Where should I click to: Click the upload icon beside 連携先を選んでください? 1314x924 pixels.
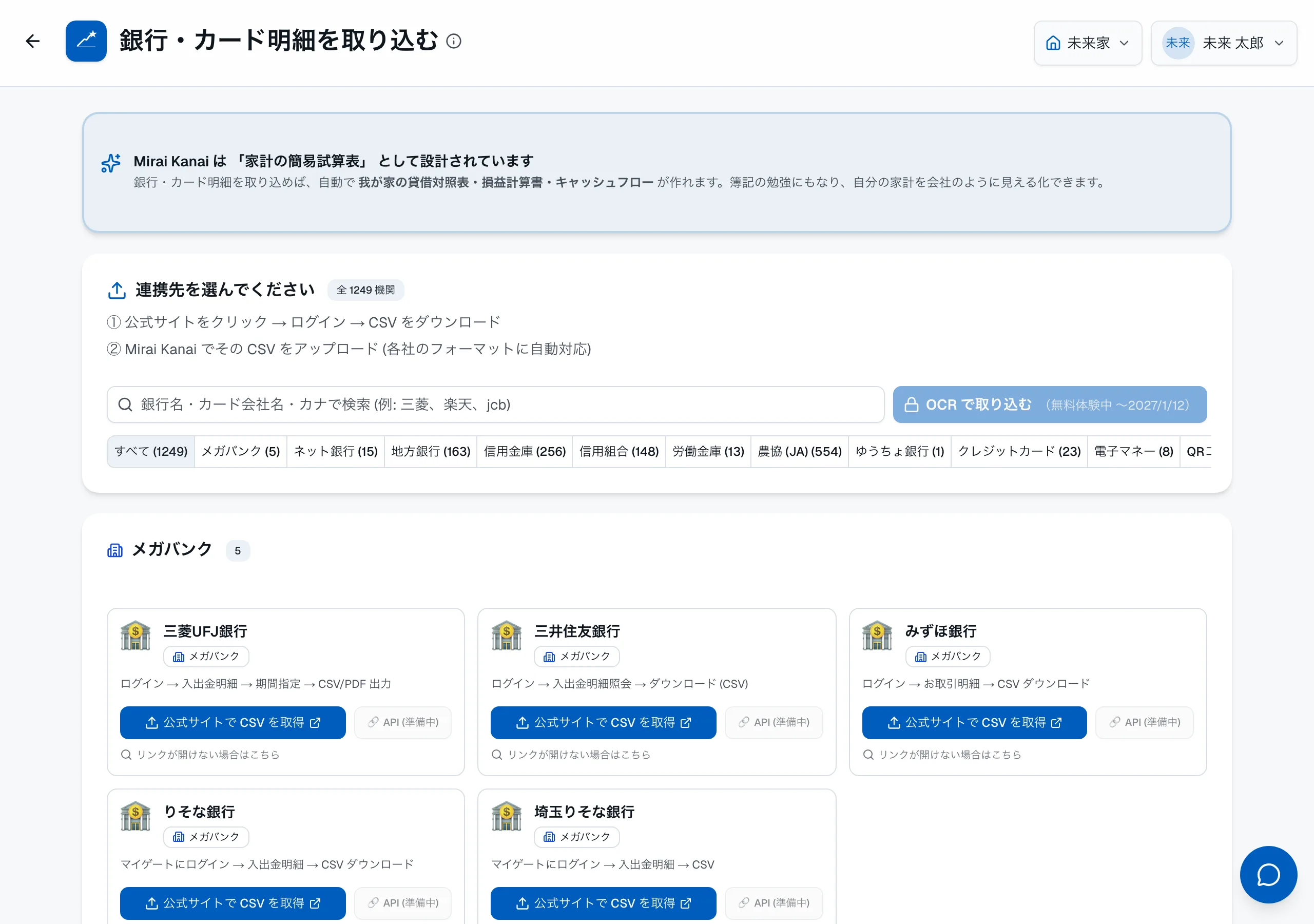tap(117, 290)
